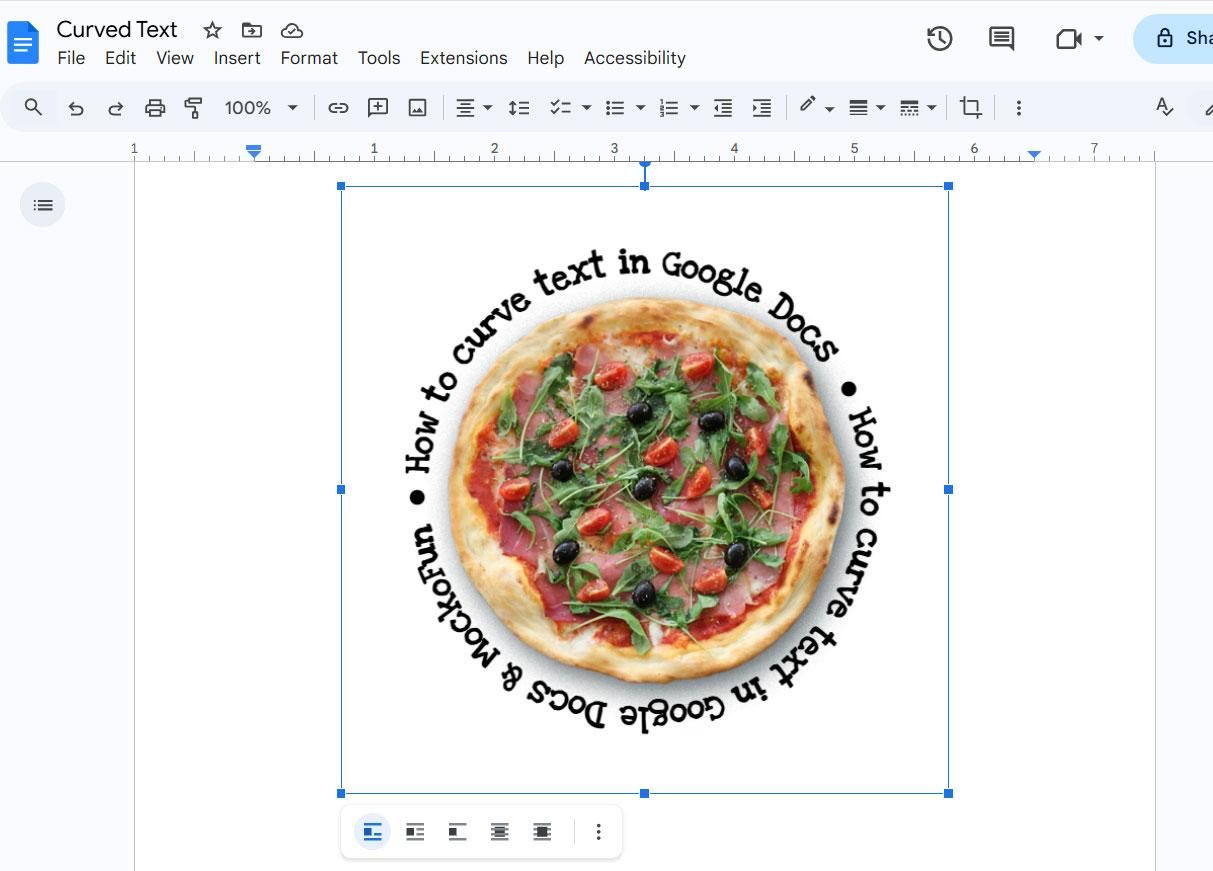Click the Share button
The height and width of the screenshot is (871, 1213).
coord(1192,38)
